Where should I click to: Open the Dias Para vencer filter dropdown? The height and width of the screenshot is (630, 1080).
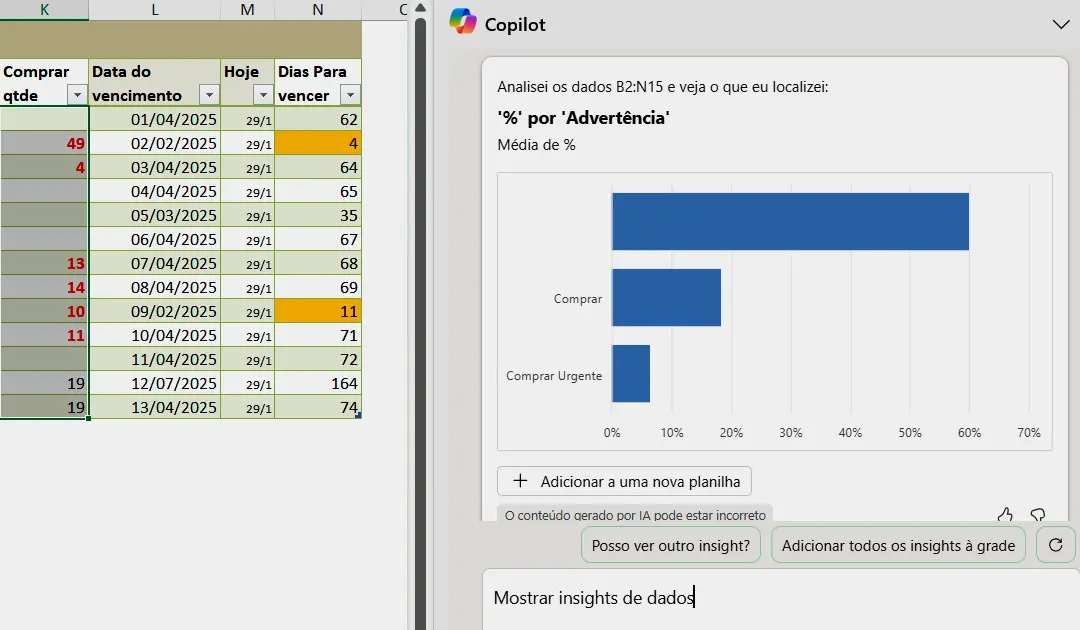(x=349, y=95)
